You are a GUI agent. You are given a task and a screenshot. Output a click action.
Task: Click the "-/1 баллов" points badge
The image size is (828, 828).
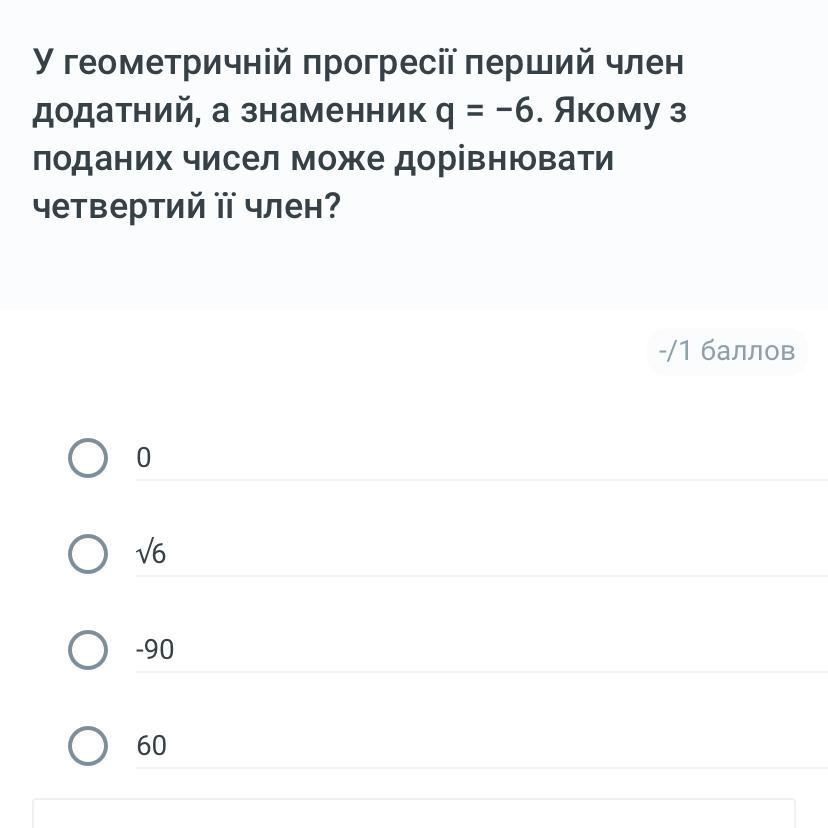point(726,351)
